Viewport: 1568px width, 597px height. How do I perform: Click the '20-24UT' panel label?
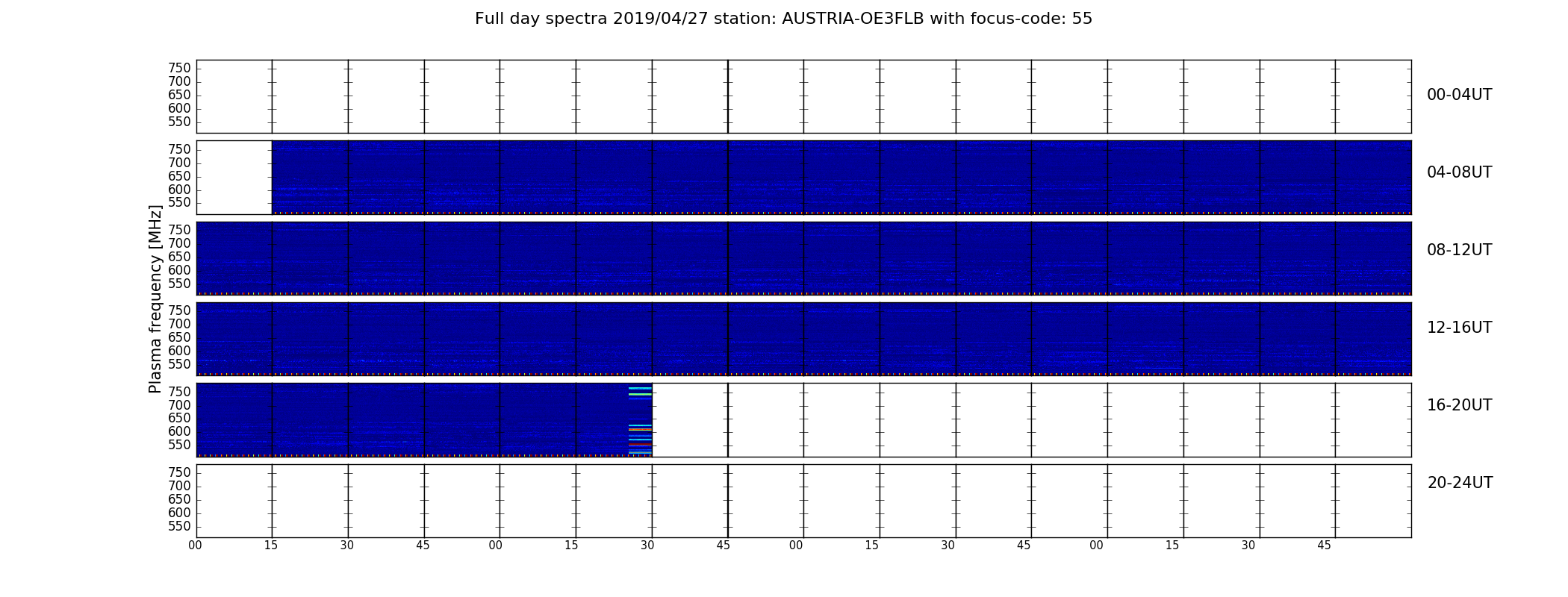(1460, 483)
